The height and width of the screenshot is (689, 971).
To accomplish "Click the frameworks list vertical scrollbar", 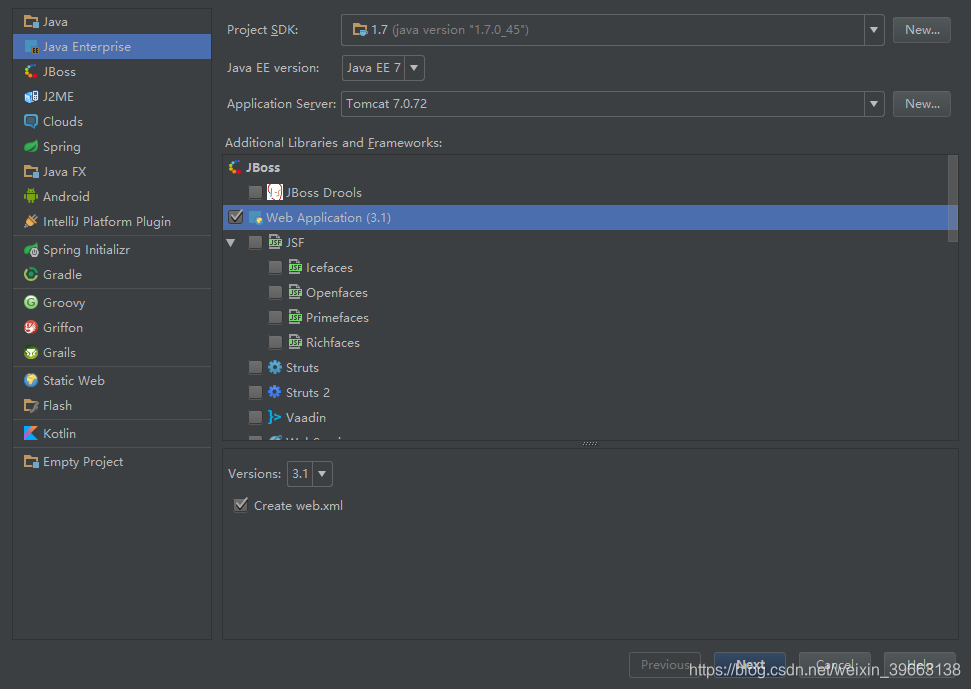I will pos(953,199).
